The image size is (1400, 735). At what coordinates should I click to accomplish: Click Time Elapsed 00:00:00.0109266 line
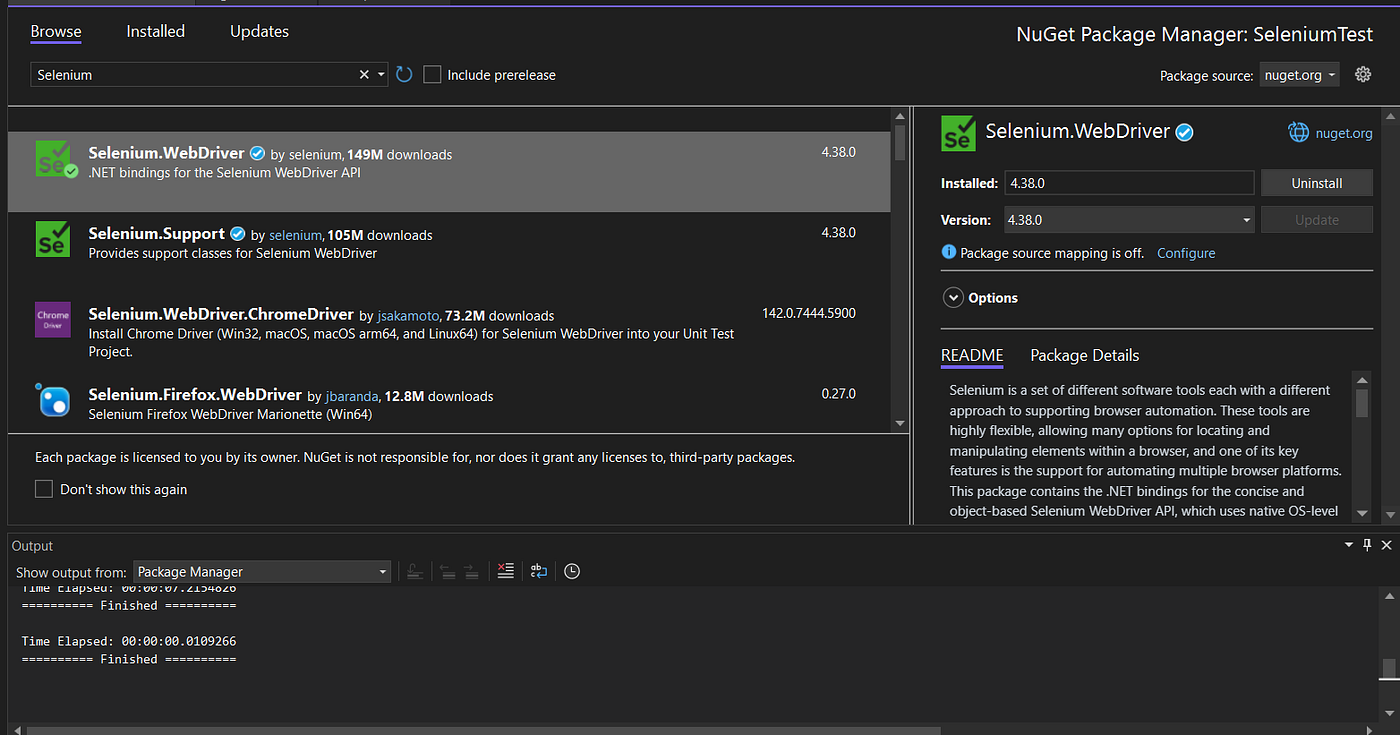[x=129, y=641]
